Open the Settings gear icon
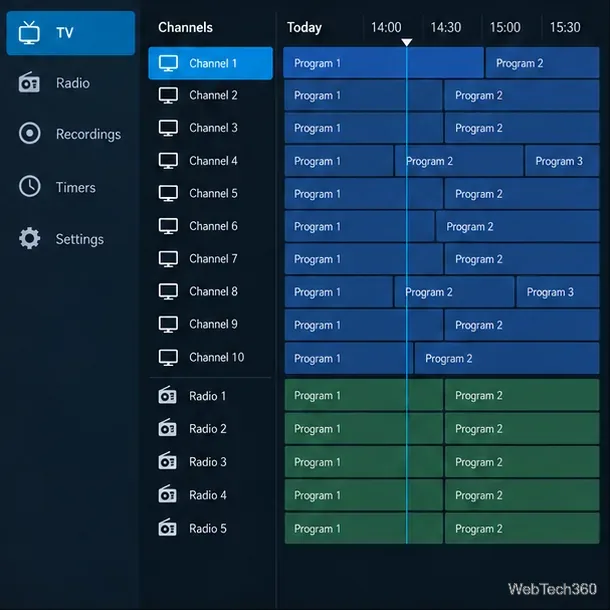Image resolution: width=610 pixels, height=610 pixels. [30, 238]
